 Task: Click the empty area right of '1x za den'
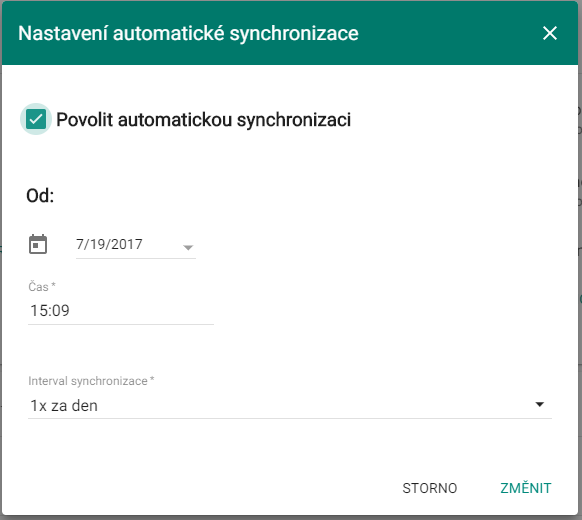coord(315,405)
